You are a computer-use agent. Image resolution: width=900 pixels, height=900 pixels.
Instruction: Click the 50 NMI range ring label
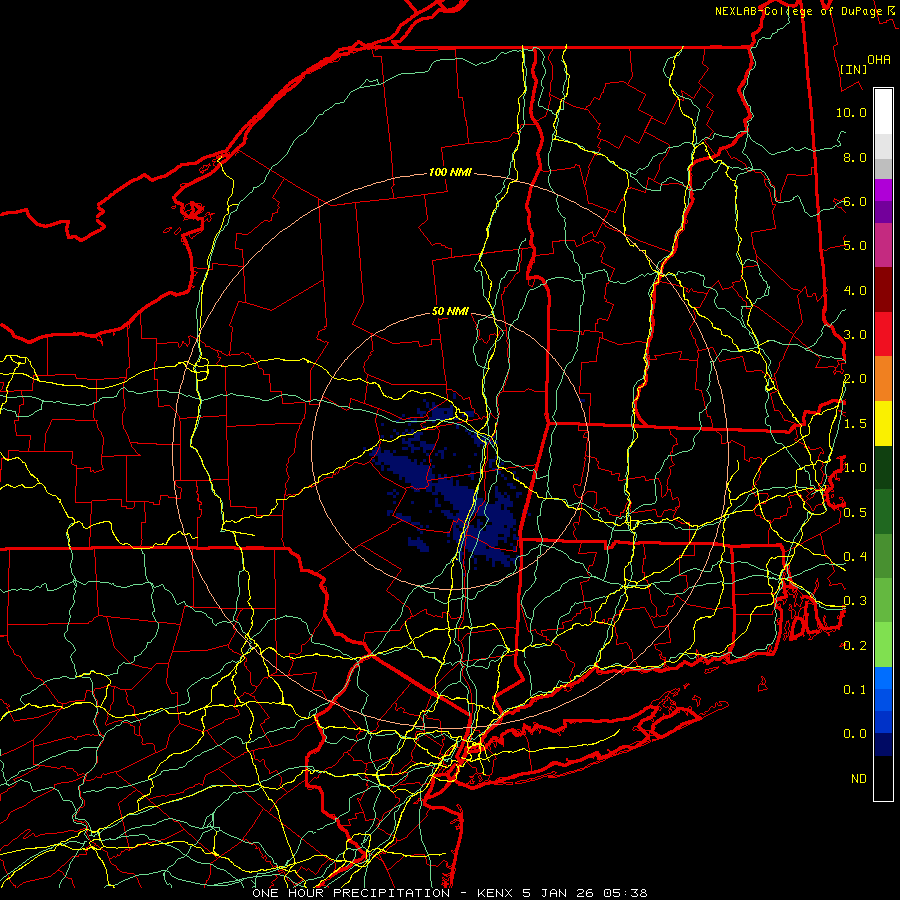(x=450, y=311)
